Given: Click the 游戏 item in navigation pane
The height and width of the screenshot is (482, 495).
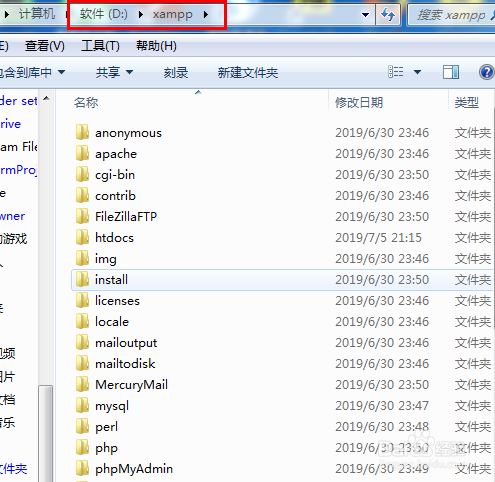Looking at the screenshot, I should (13, 239).
